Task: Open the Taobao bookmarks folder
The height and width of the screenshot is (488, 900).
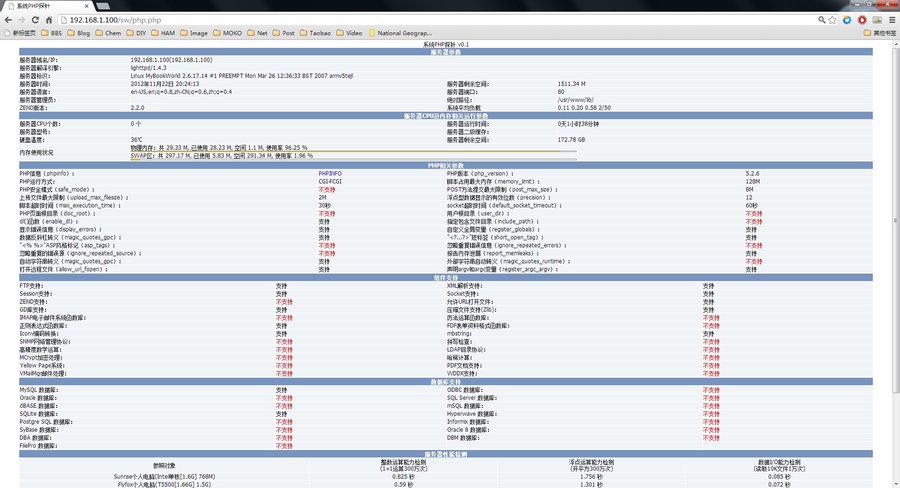Action: point(316,33)
